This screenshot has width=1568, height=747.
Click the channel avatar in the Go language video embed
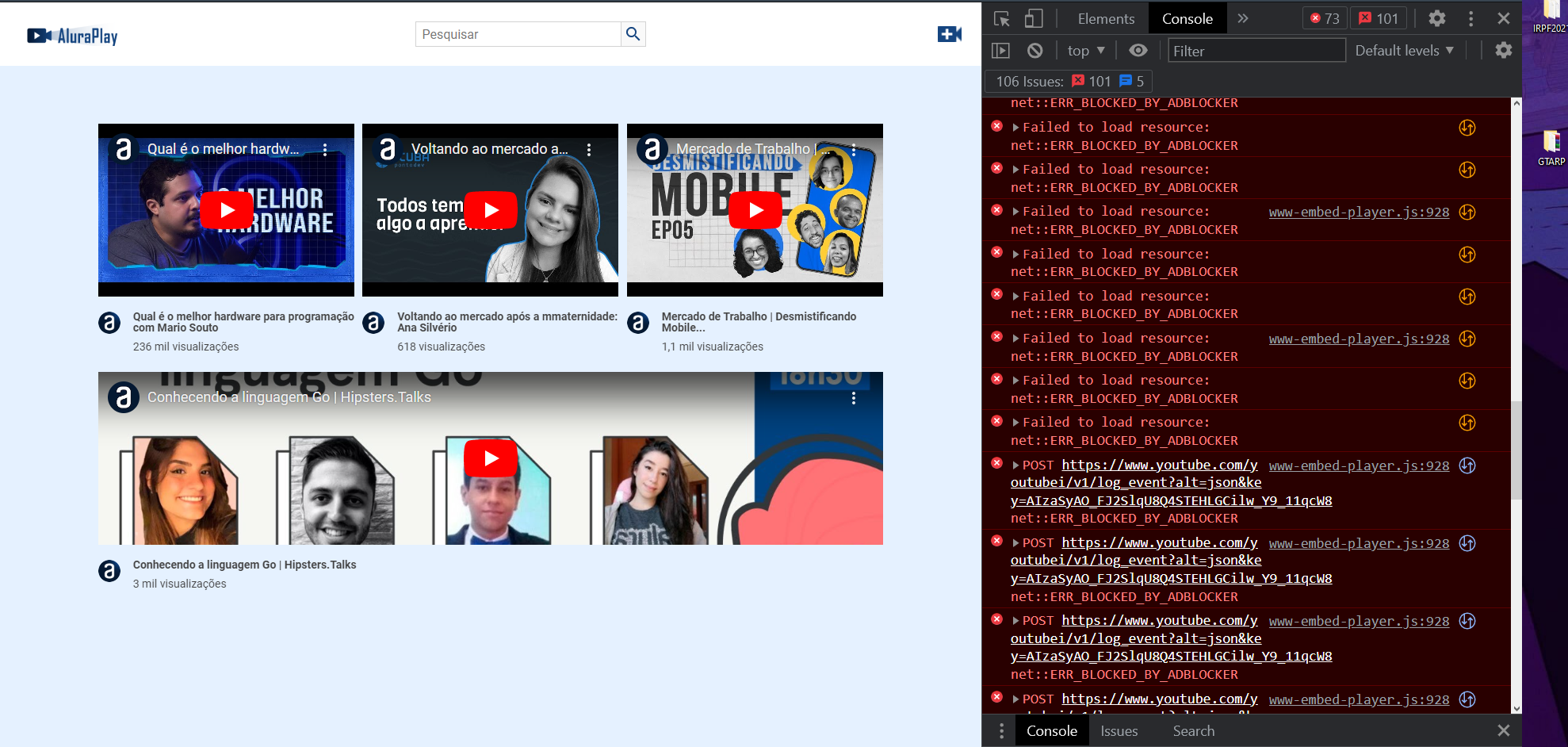124,398
